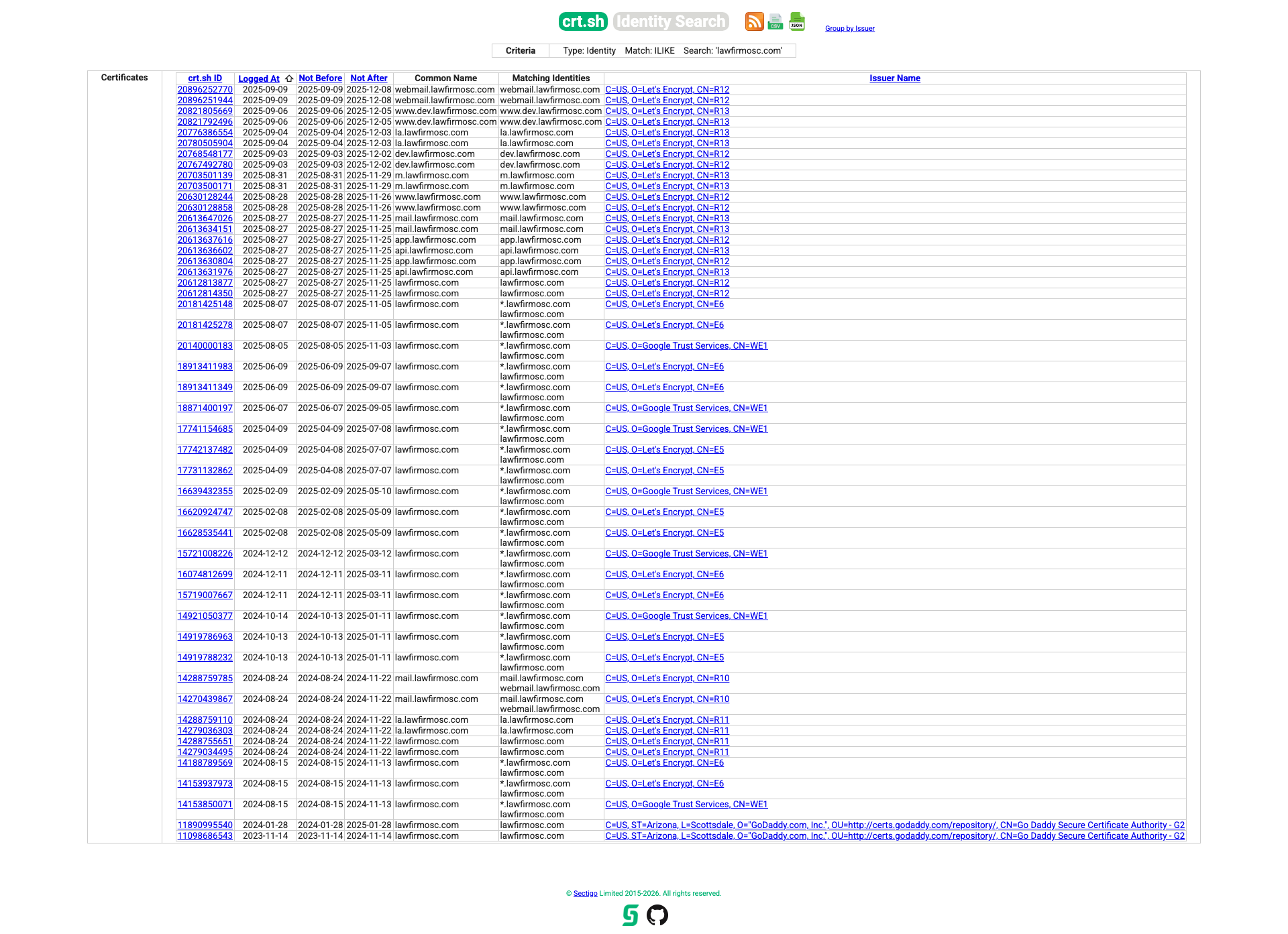Open certificate ID 14921050377

point(205,616)
